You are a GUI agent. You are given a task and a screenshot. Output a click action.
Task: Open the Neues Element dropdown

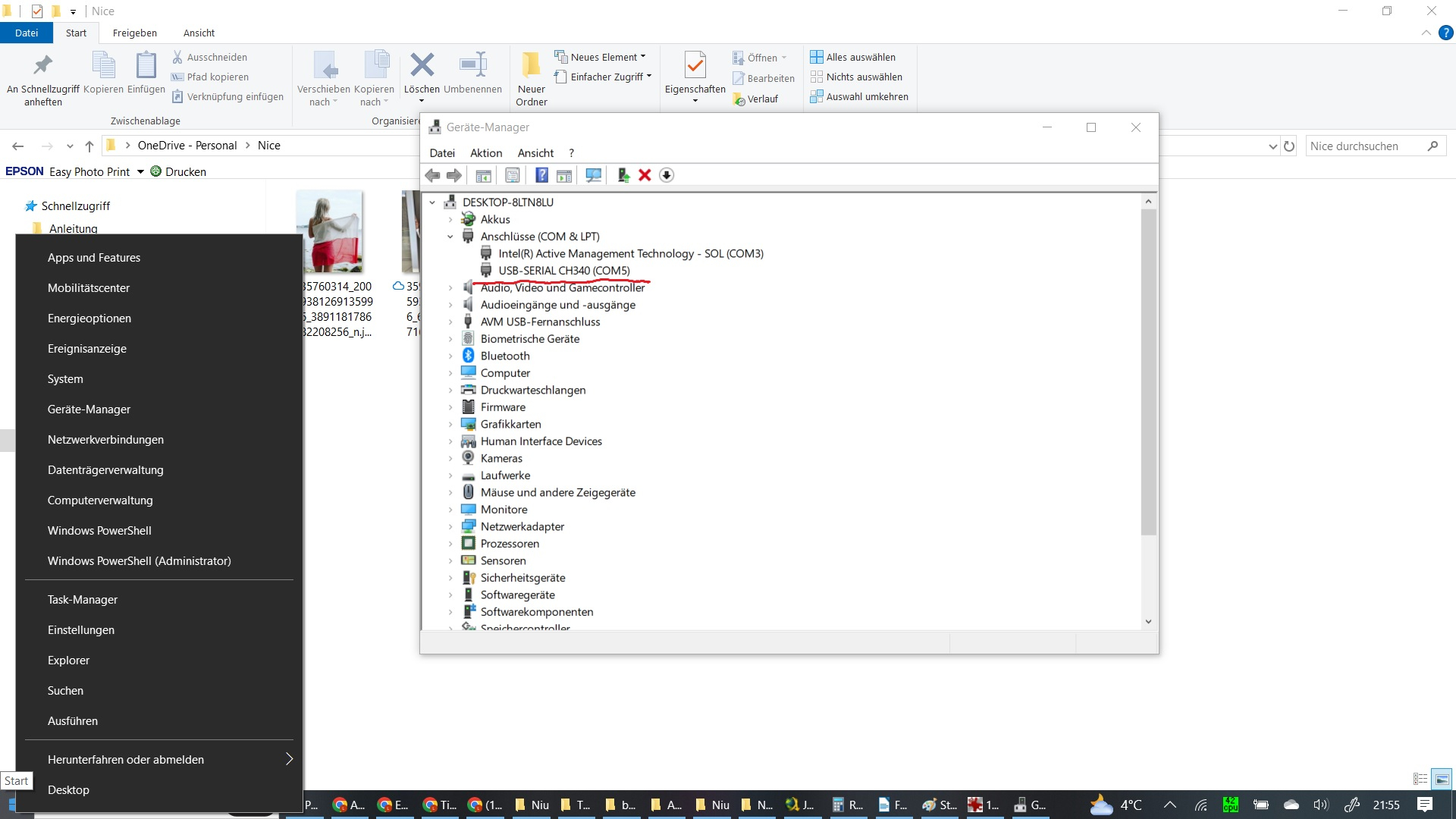coord(604,57)
